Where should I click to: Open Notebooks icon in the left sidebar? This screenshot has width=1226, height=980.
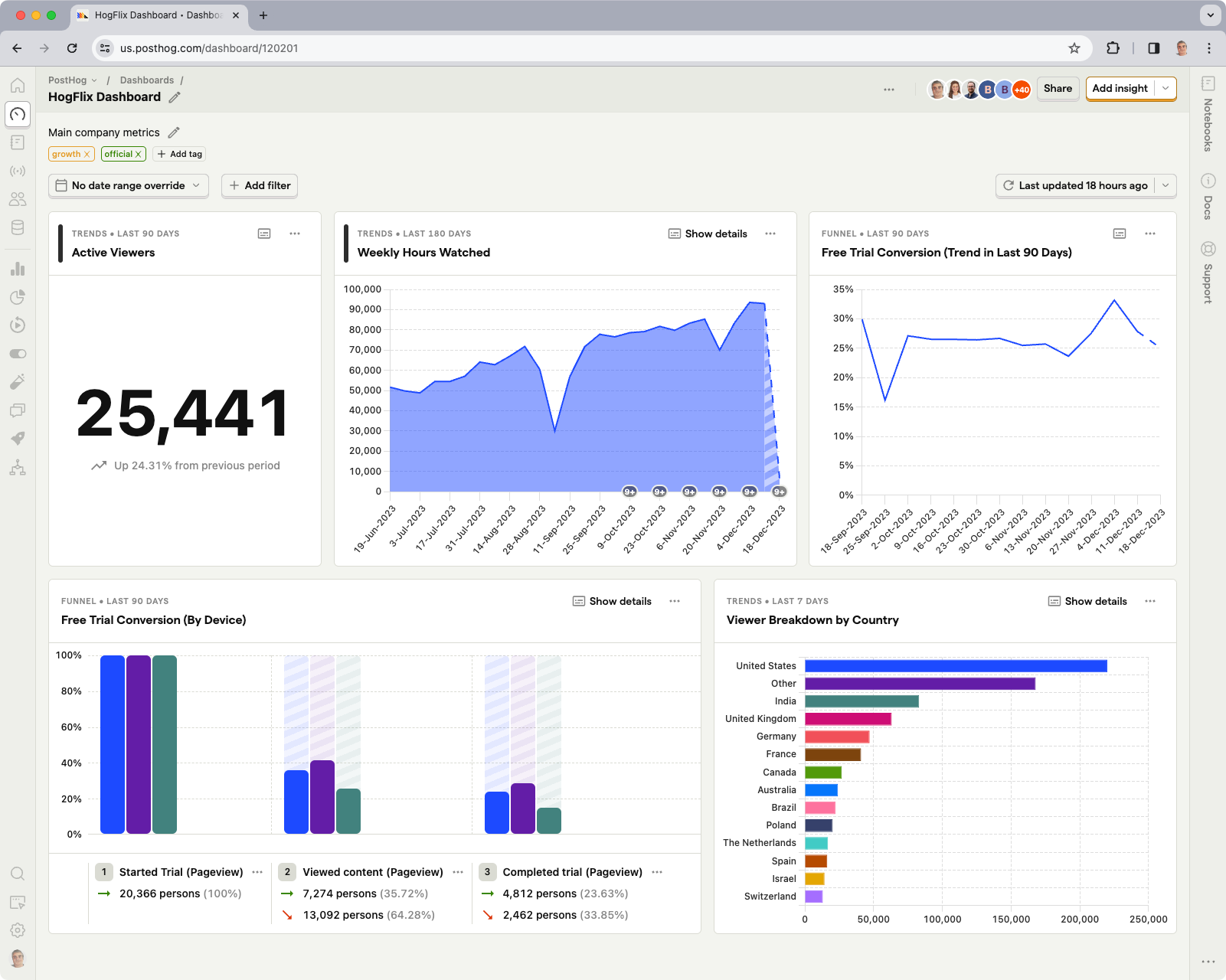(18, 142)
